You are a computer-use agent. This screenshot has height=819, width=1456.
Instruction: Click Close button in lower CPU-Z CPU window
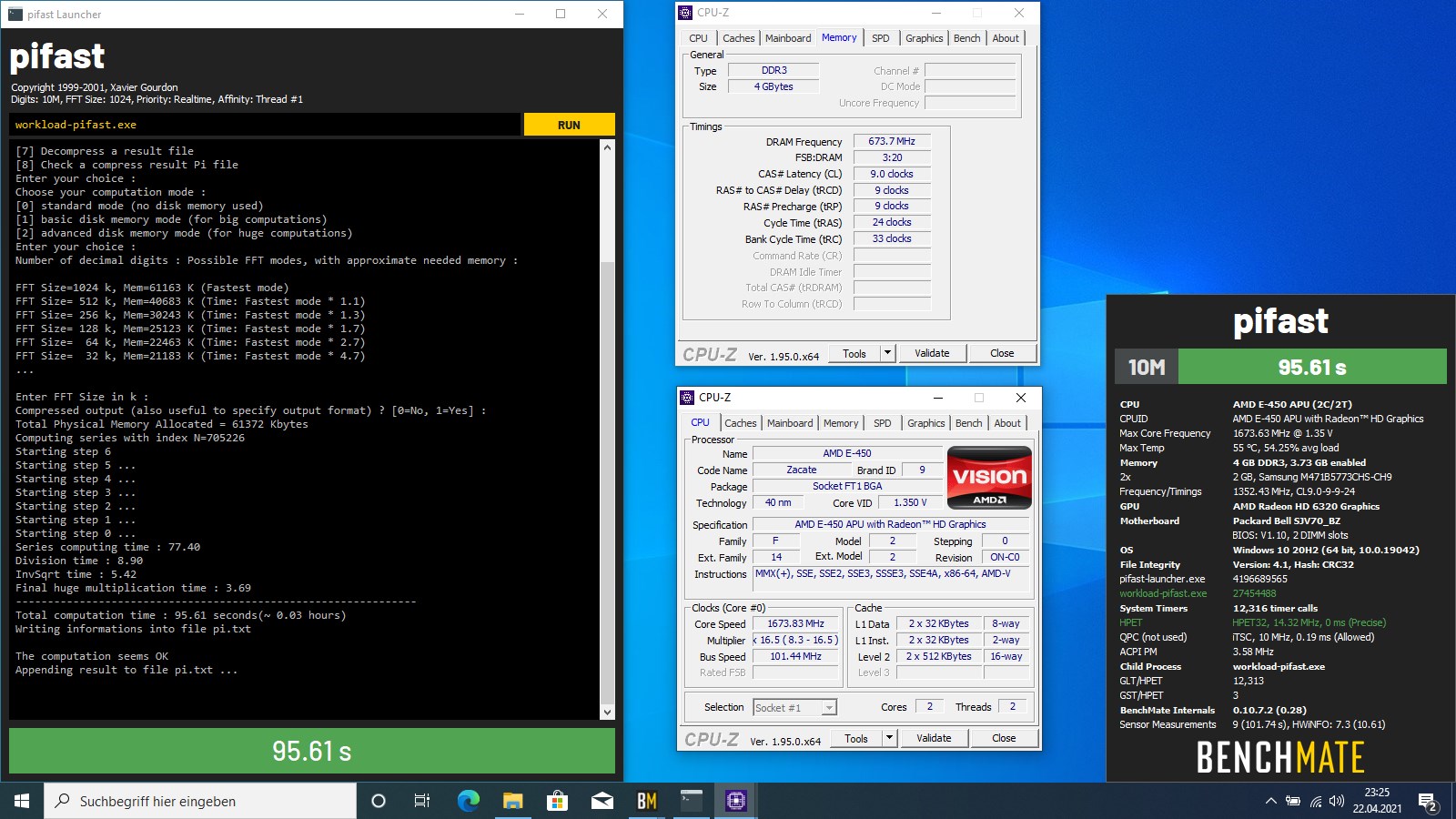click(1004, 738)
